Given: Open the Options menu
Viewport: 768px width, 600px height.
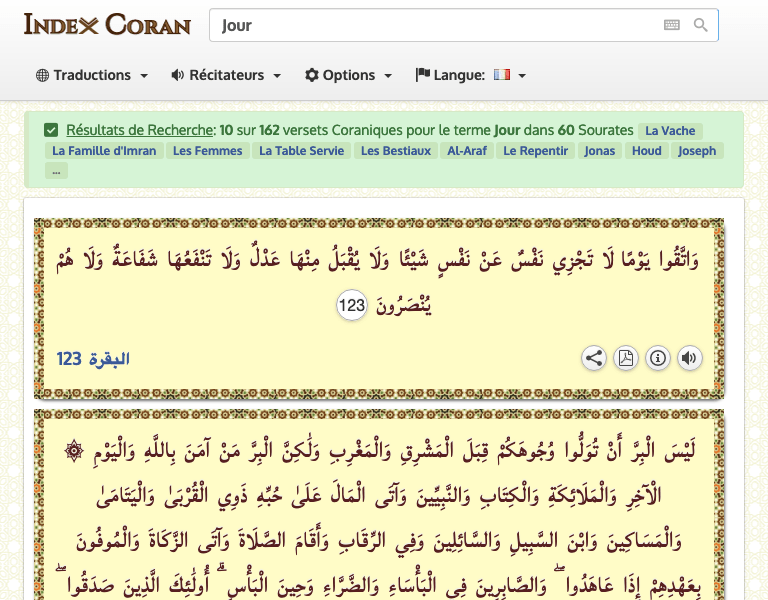Looking at the screenshot, I should (x=348, y=75).
